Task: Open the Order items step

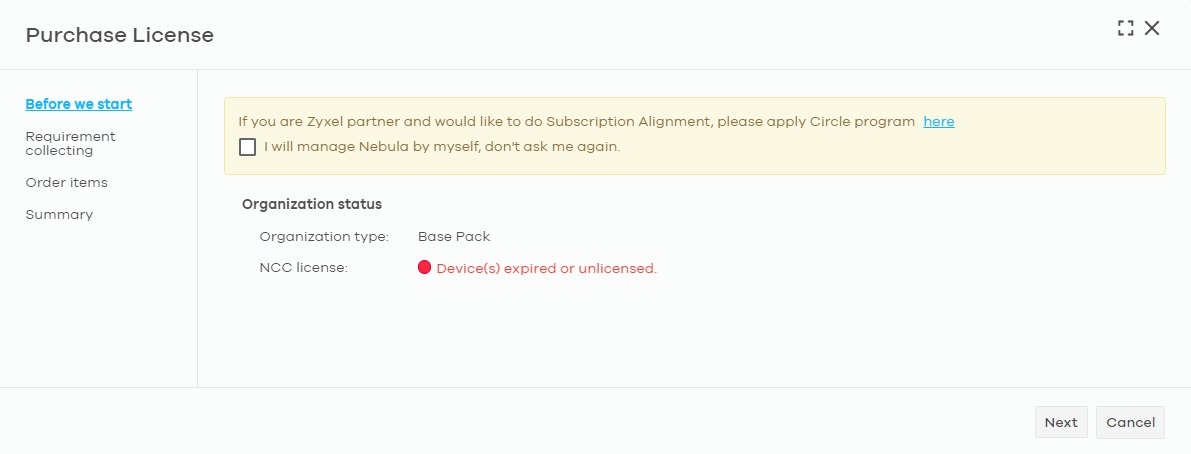Action: (67, 183)
